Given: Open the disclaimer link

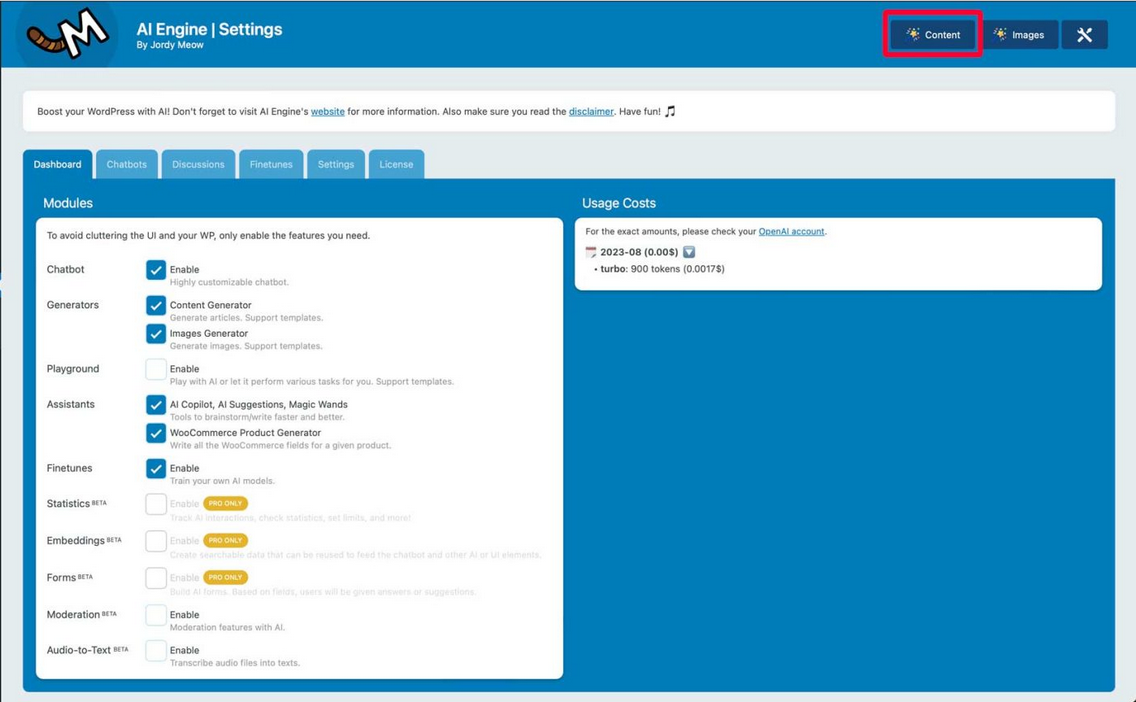Looking at the screenshot, I should (591, 112).
